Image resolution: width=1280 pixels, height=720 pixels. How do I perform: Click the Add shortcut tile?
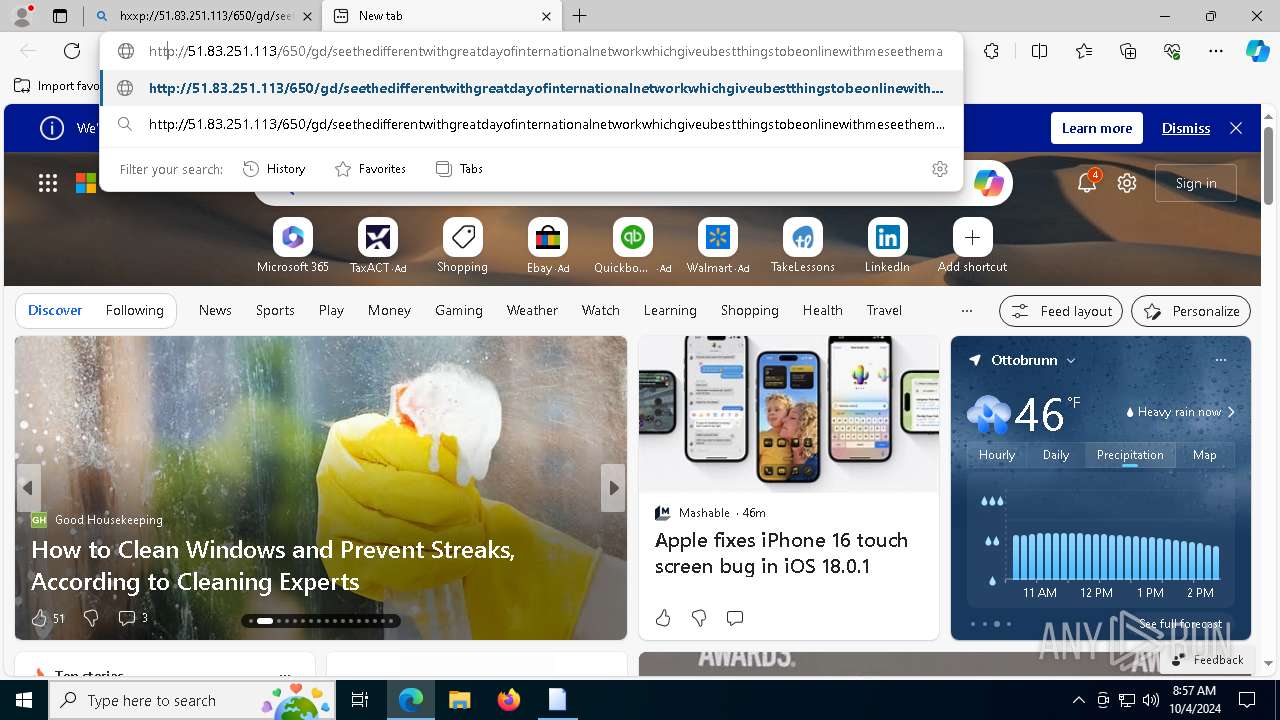972,246
